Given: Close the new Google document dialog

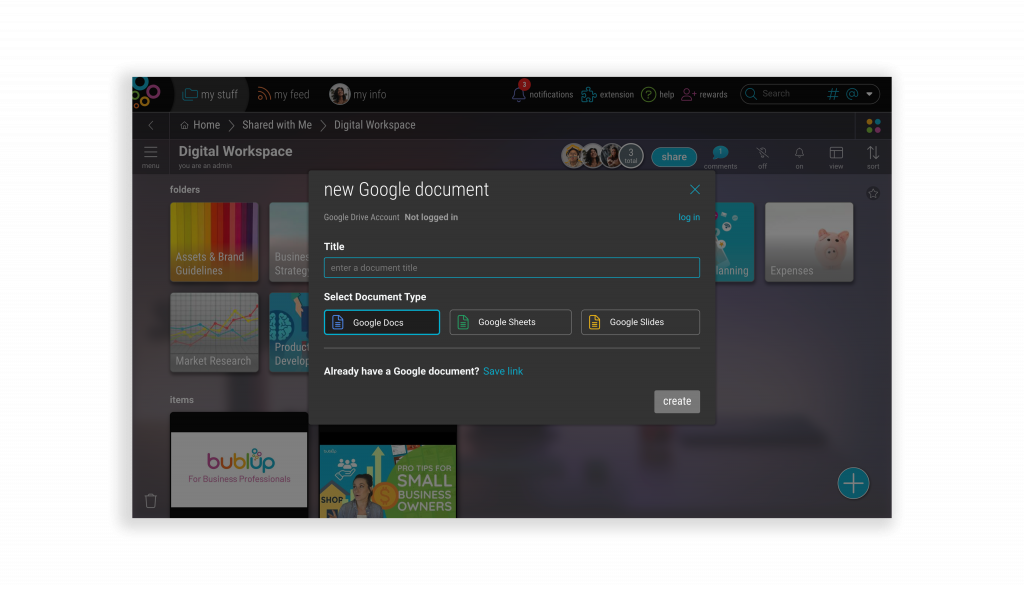Looking at the screenshot, I should point(695,189).
